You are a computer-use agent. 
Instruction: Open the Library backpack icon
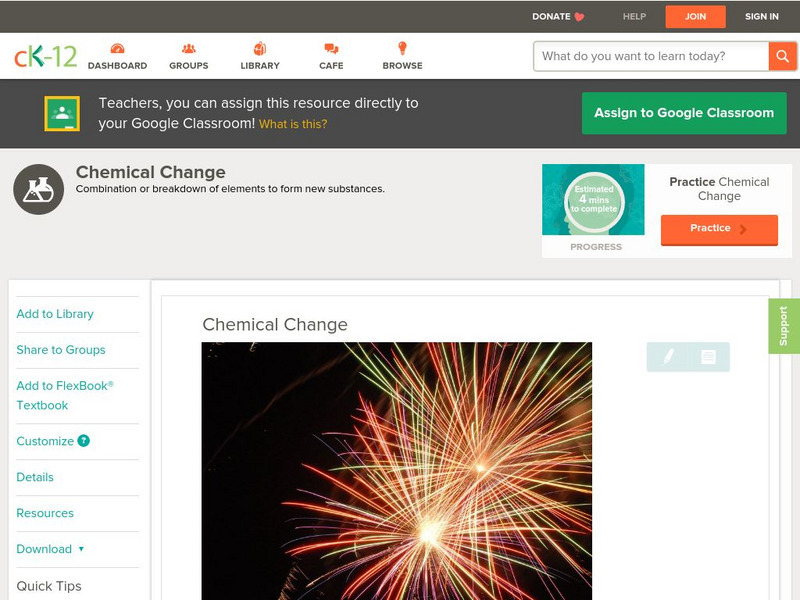(260, 48)
